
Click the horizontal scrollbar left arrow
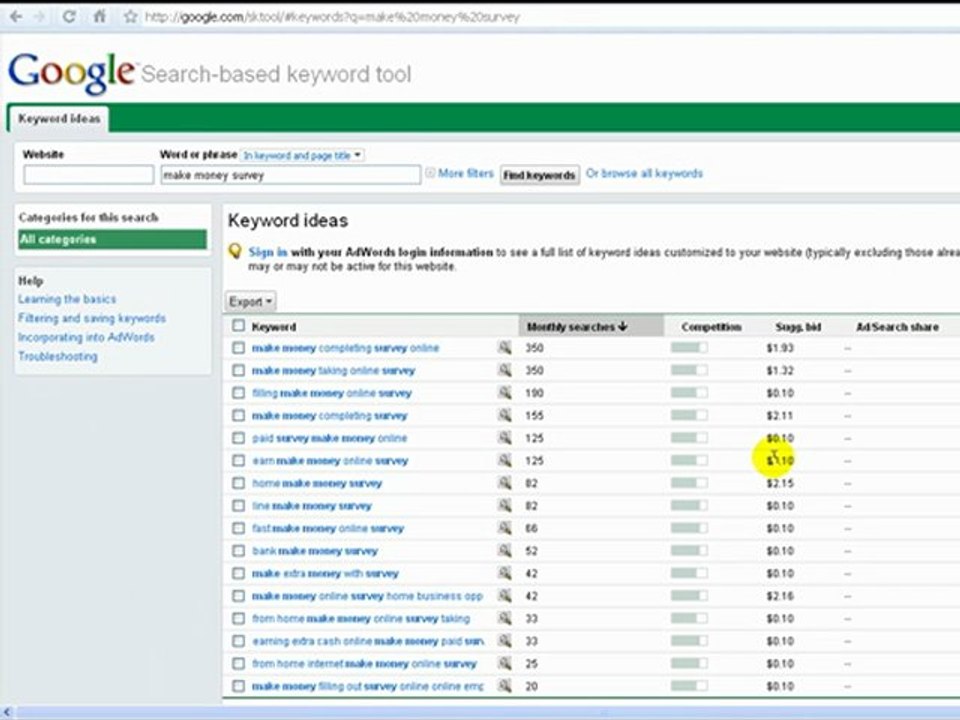pos(7,712)
